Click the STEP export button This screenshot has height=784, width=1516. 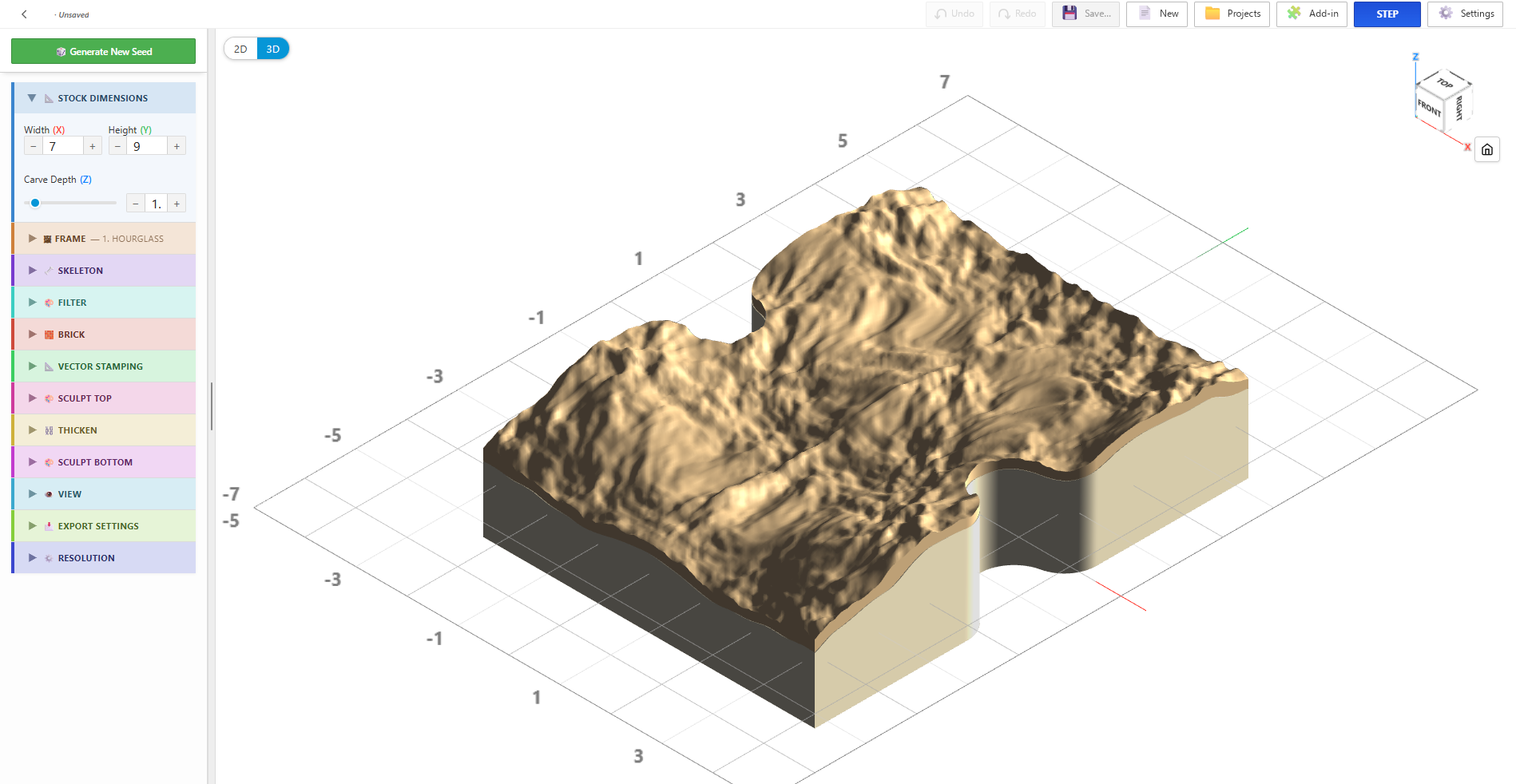(1387, 14)
